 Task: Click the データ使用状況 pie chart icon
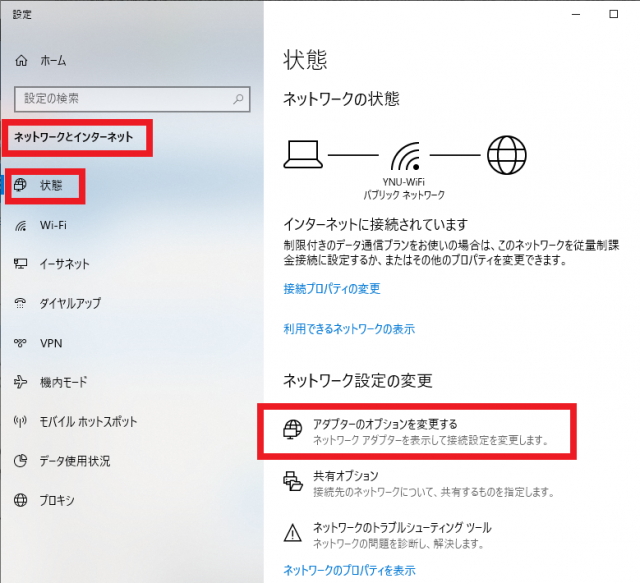[x=20, y=461]
